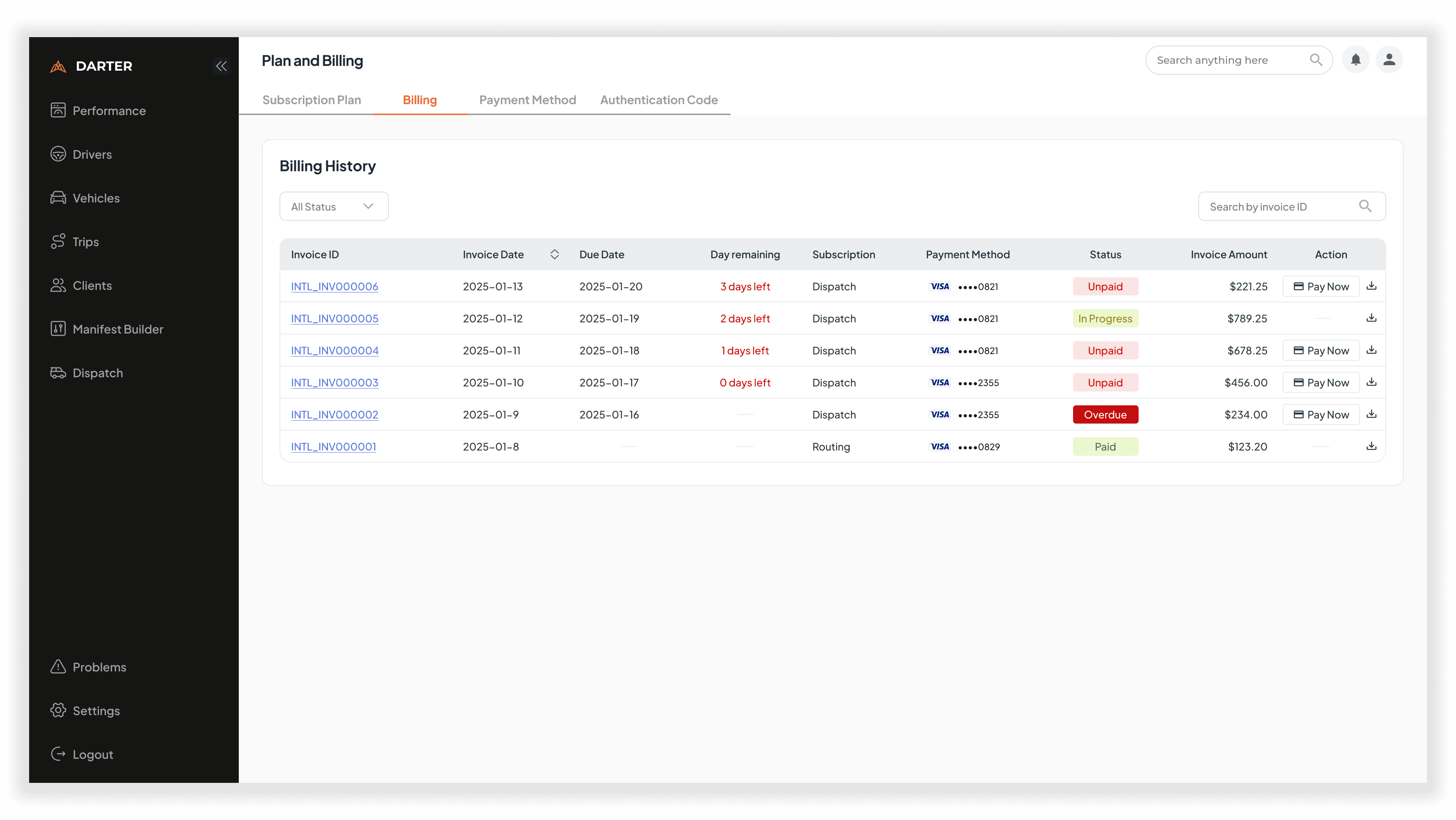This screenshot has height=820, width=1456.
Task: Open notifications bell icon
Action: pos(1356,60)
